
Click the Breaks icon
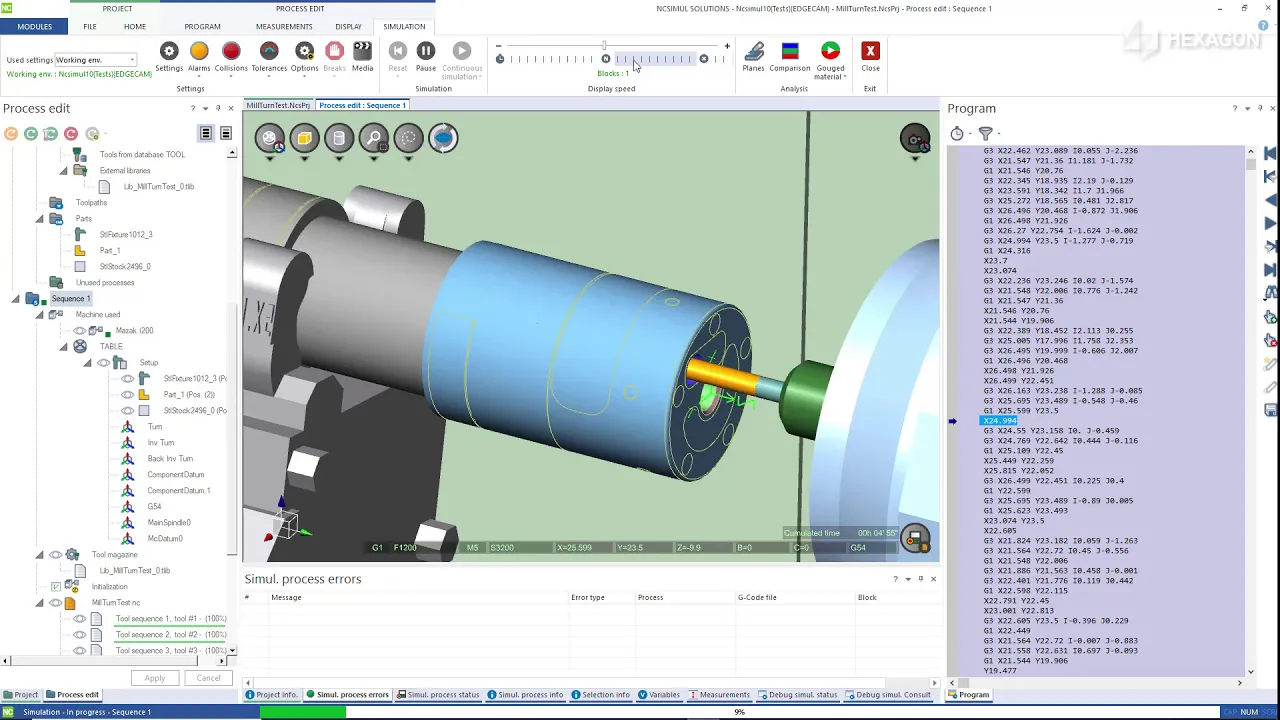click(334, 57)
